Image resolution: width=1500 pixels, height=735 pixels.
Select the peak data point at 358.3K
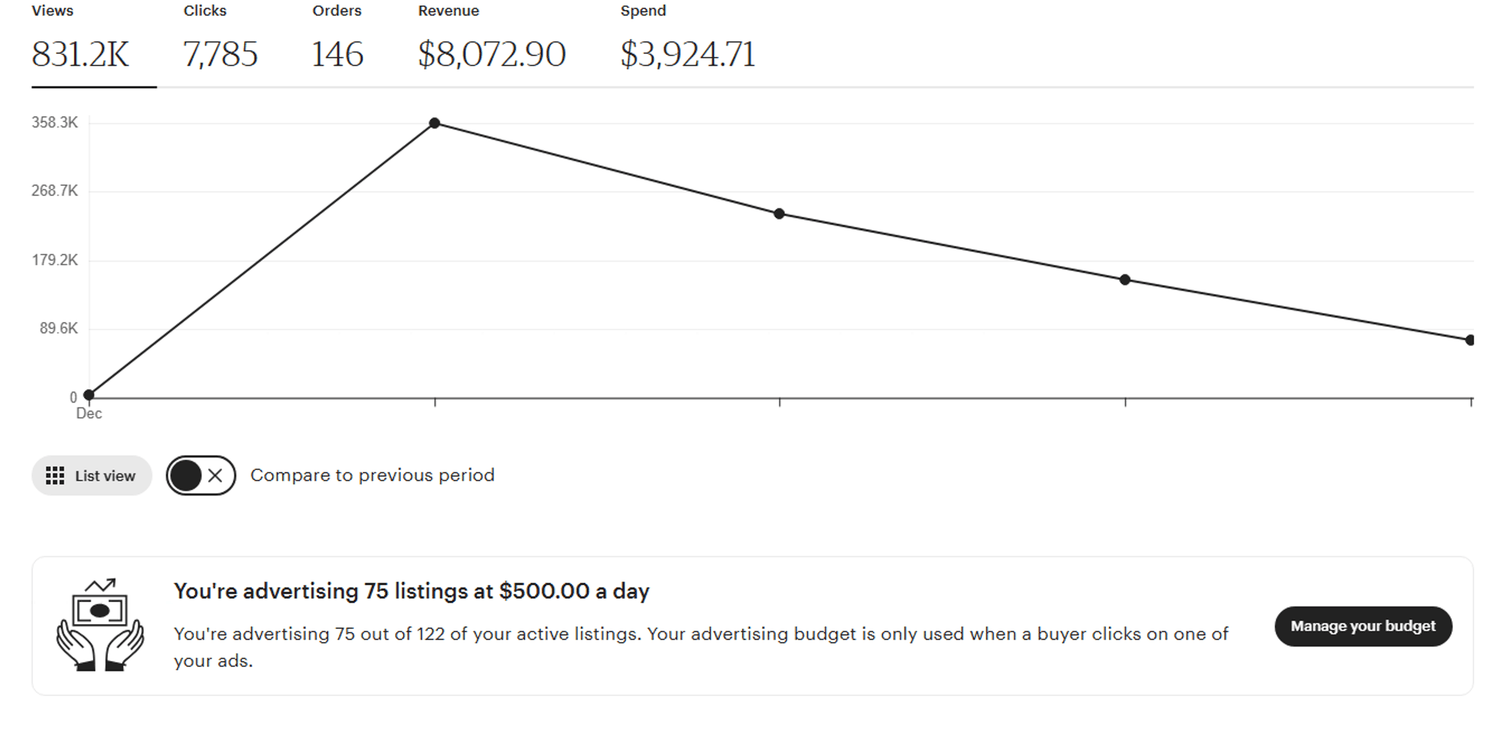click(x=434, y=123)
